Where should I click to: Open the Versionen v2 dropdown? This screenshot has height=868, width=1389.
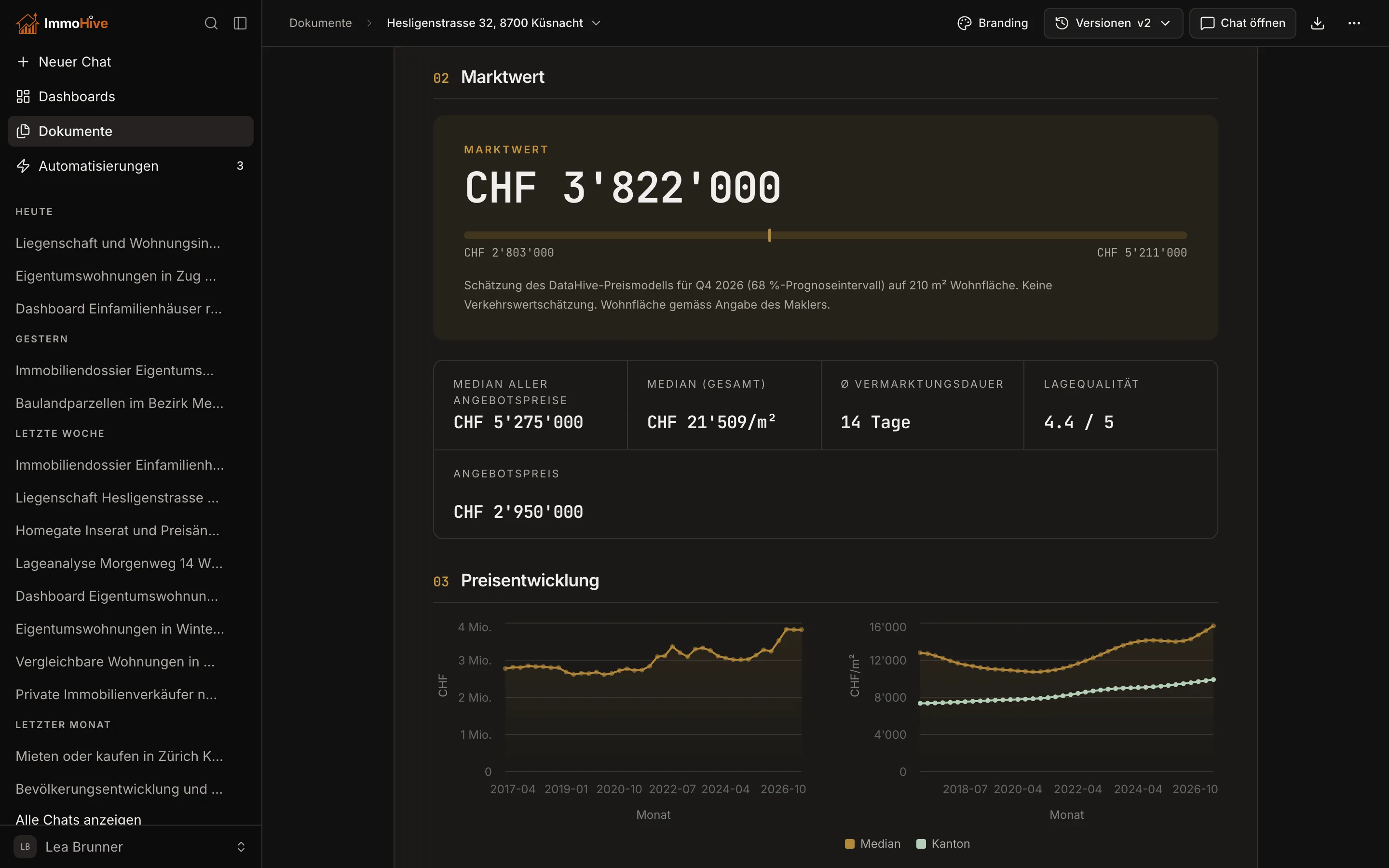coord(1113,23)
